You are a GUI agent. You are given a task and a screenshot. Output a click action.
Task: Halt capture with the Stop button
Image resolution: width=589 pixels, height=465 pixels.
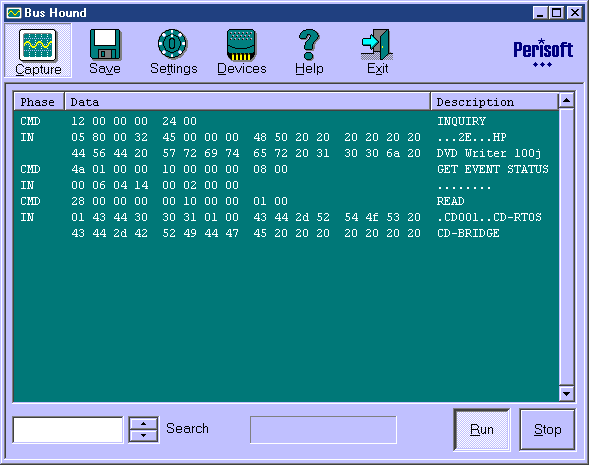point(547,429)
